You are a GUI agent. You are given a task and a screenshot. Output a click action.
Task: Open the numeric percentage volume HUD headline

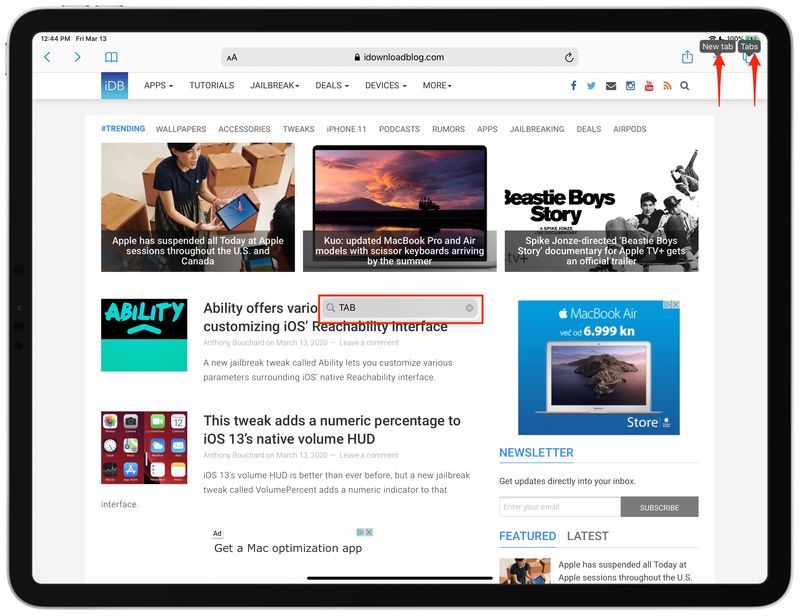click(x=332, y=430)
